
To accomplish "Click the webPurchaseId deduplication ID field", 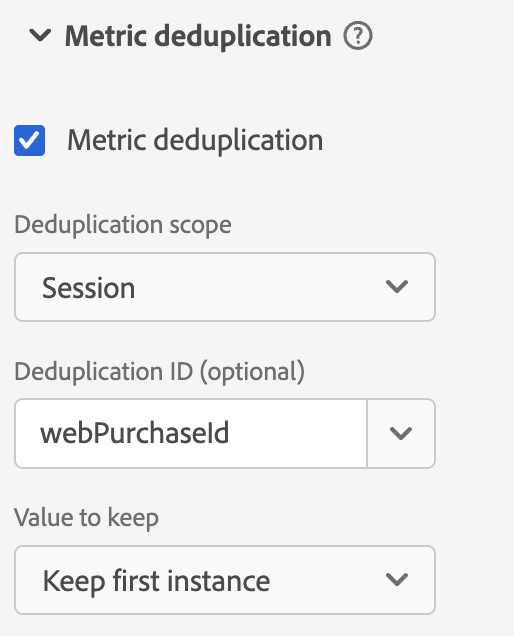I will tap(191, 433).
